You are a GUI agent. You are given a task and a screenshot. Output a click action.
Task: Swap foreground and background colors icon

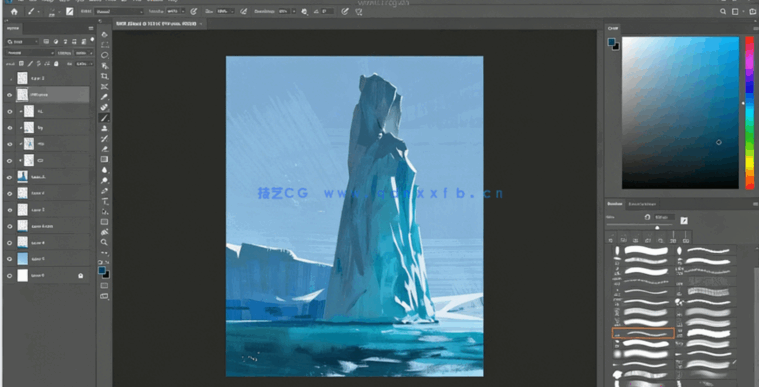point(107,263)
